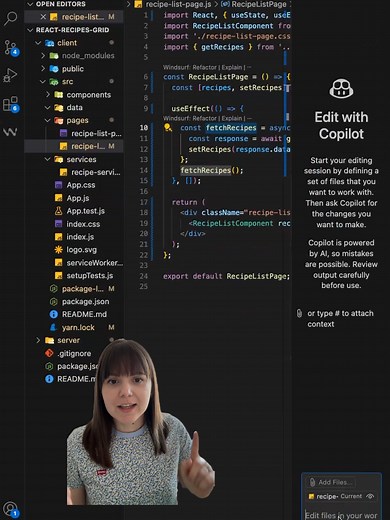Screen dimensions: 390x520
Task: Click the GitHub Copilot logo
Action: pos(341,89)
